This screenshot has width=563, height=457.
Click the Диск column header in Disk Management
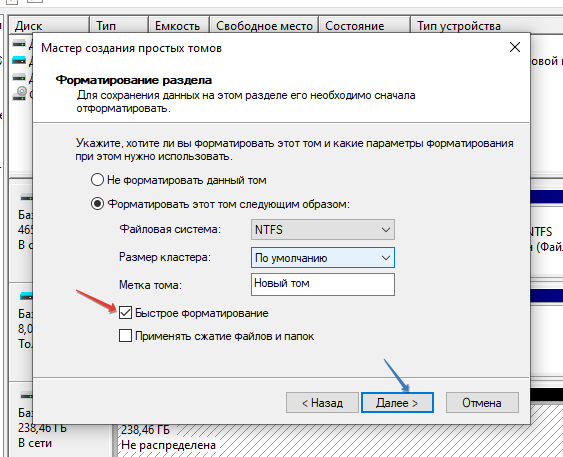click(49, 25)
